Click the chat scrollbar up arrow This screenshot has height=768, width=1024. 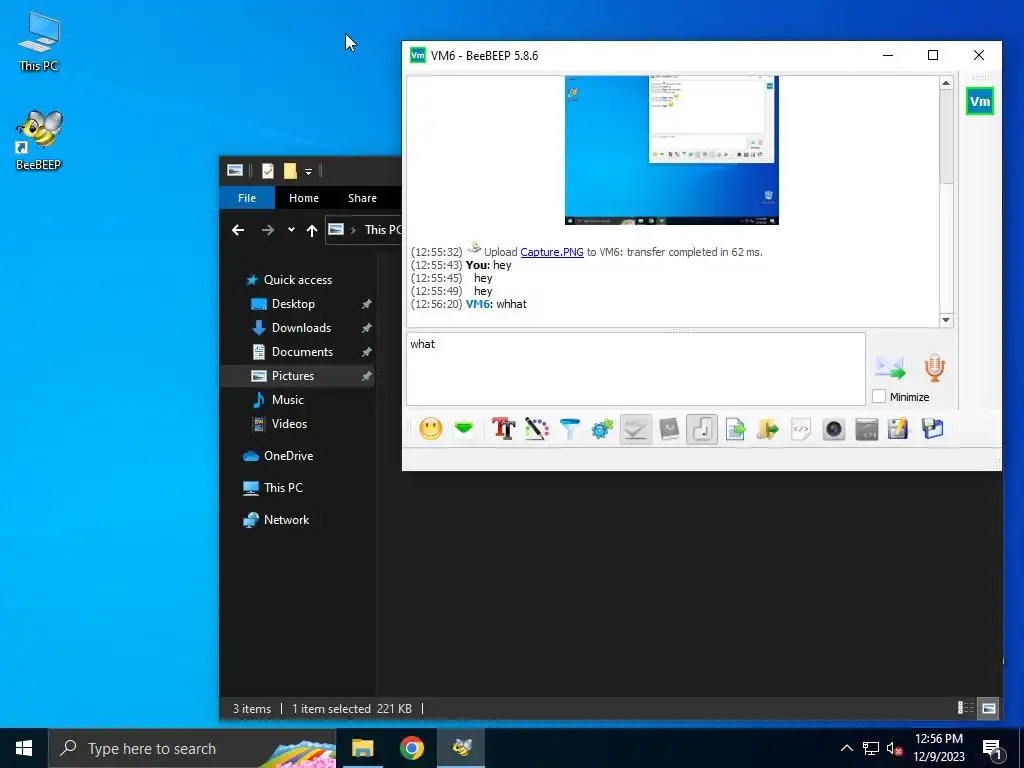click(946, 83)
